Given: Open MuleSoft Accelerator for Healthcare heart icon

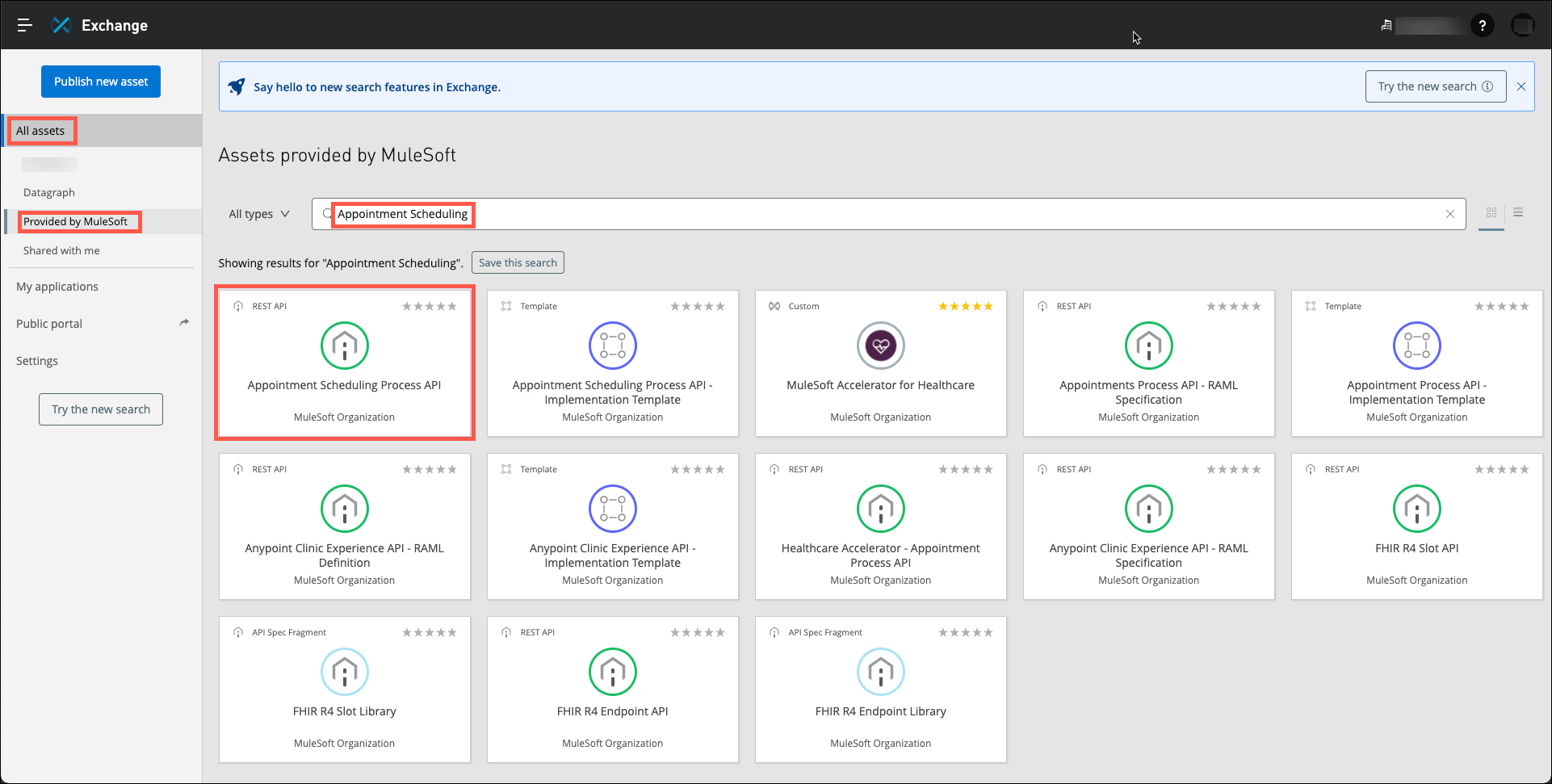Looking at the screenshot, I should point(881,346).
